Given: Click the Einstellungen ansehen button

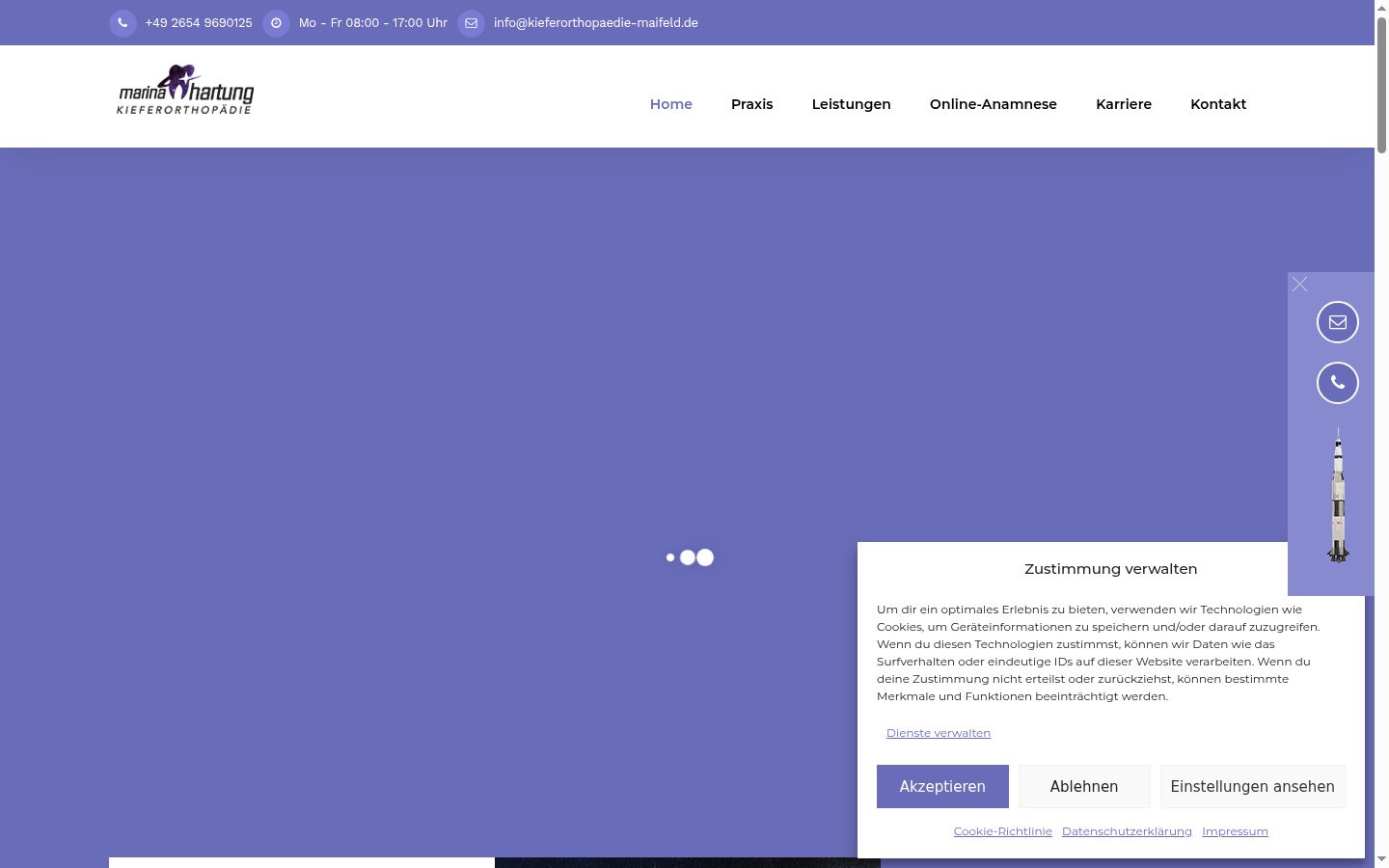Looking at the screenshot, I should tap(1253, 787).
